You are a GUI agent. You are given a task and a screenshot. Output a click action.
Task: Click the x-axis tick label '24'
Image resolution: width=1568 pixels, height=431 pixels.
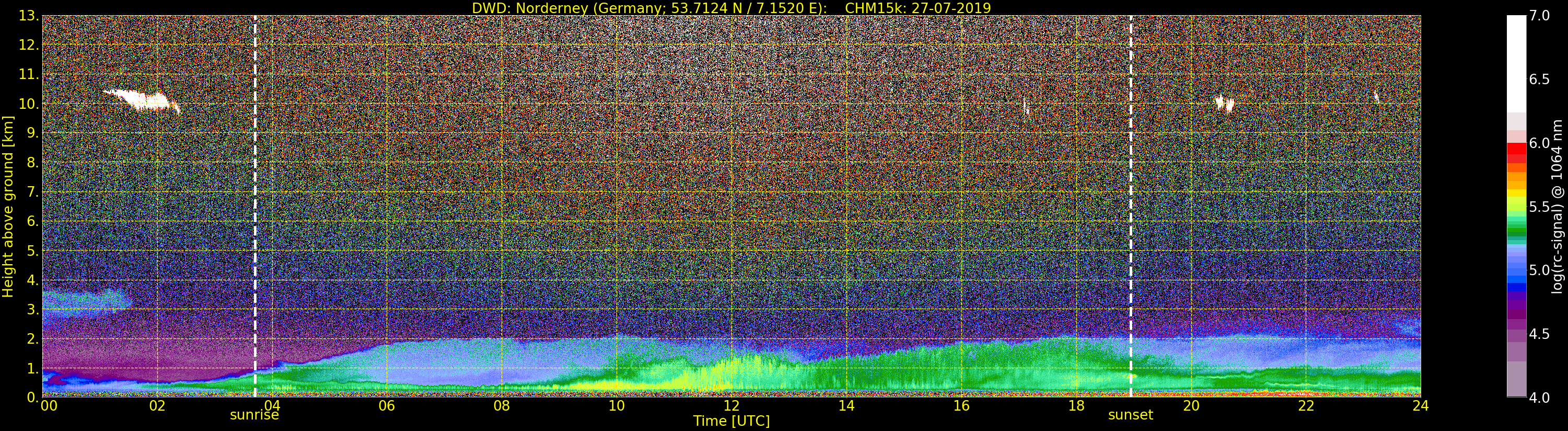click(1420, 405)
